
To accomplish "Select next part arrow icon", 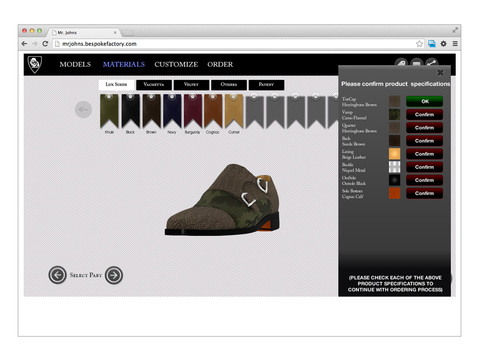I will 114,275.
